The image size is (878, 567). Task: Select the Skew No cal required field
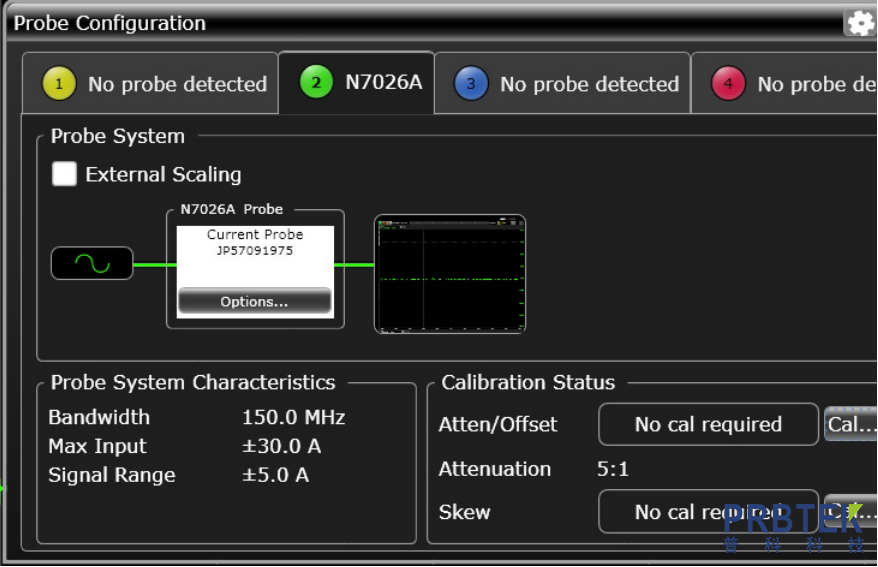click(708, 512)
